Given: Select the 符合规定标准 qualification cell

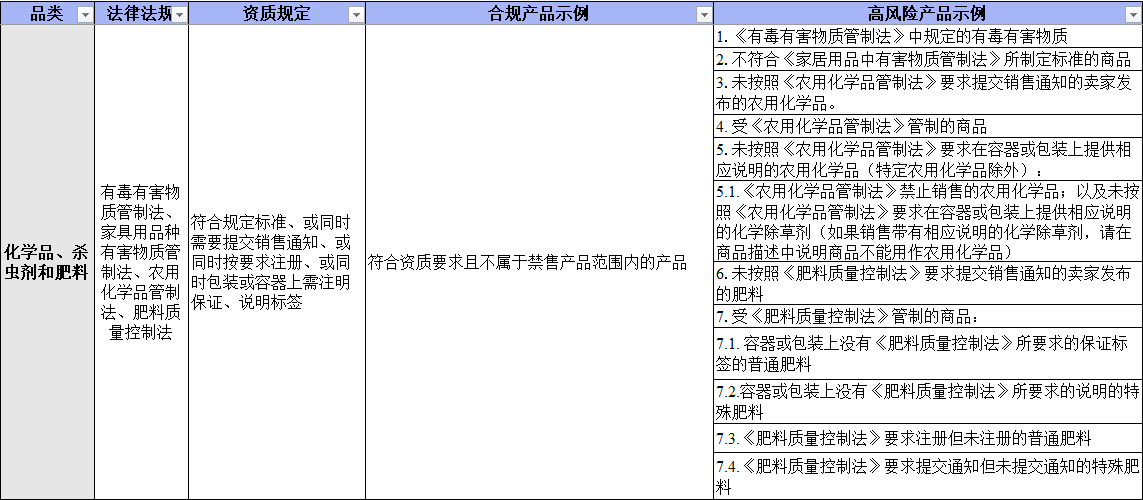Looking at the screenshot, I should click(x=277, y=262).
